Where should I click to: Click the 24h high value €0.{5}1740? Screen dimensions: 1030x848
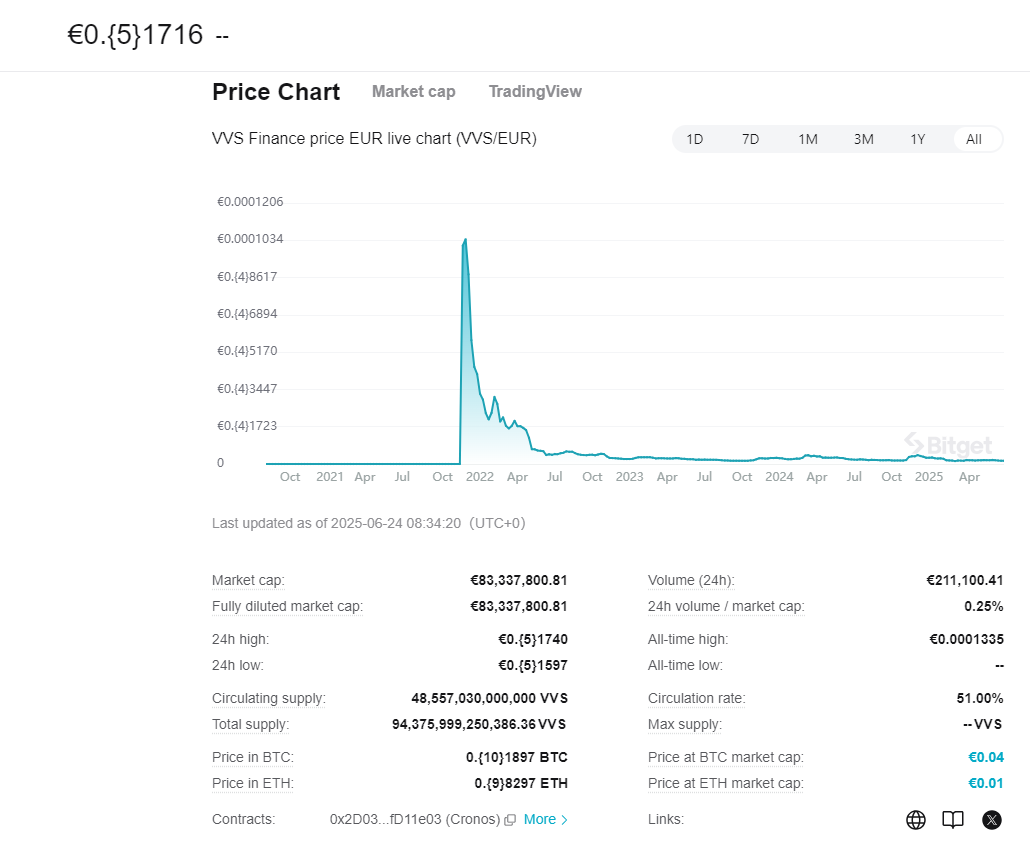point(533,640)
